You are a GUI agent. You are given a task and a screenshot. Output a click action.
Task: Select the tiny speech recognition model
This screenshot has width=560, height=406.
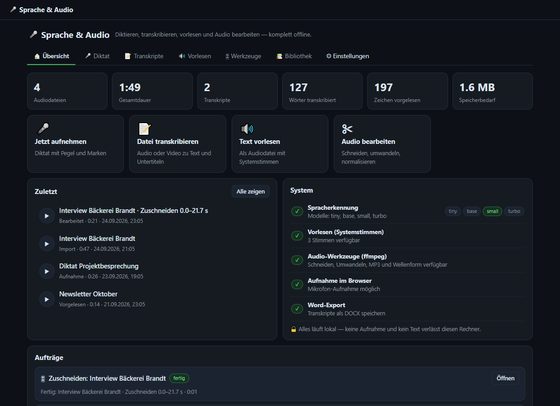pyautogui.click(x=453, y=211)
